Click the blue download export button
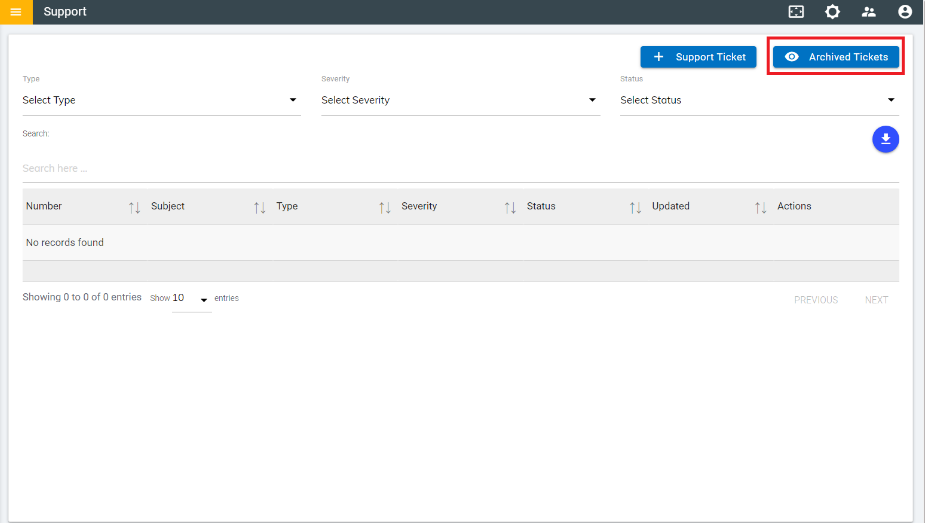This screenshot has width=925, height=523. point(885,139)
